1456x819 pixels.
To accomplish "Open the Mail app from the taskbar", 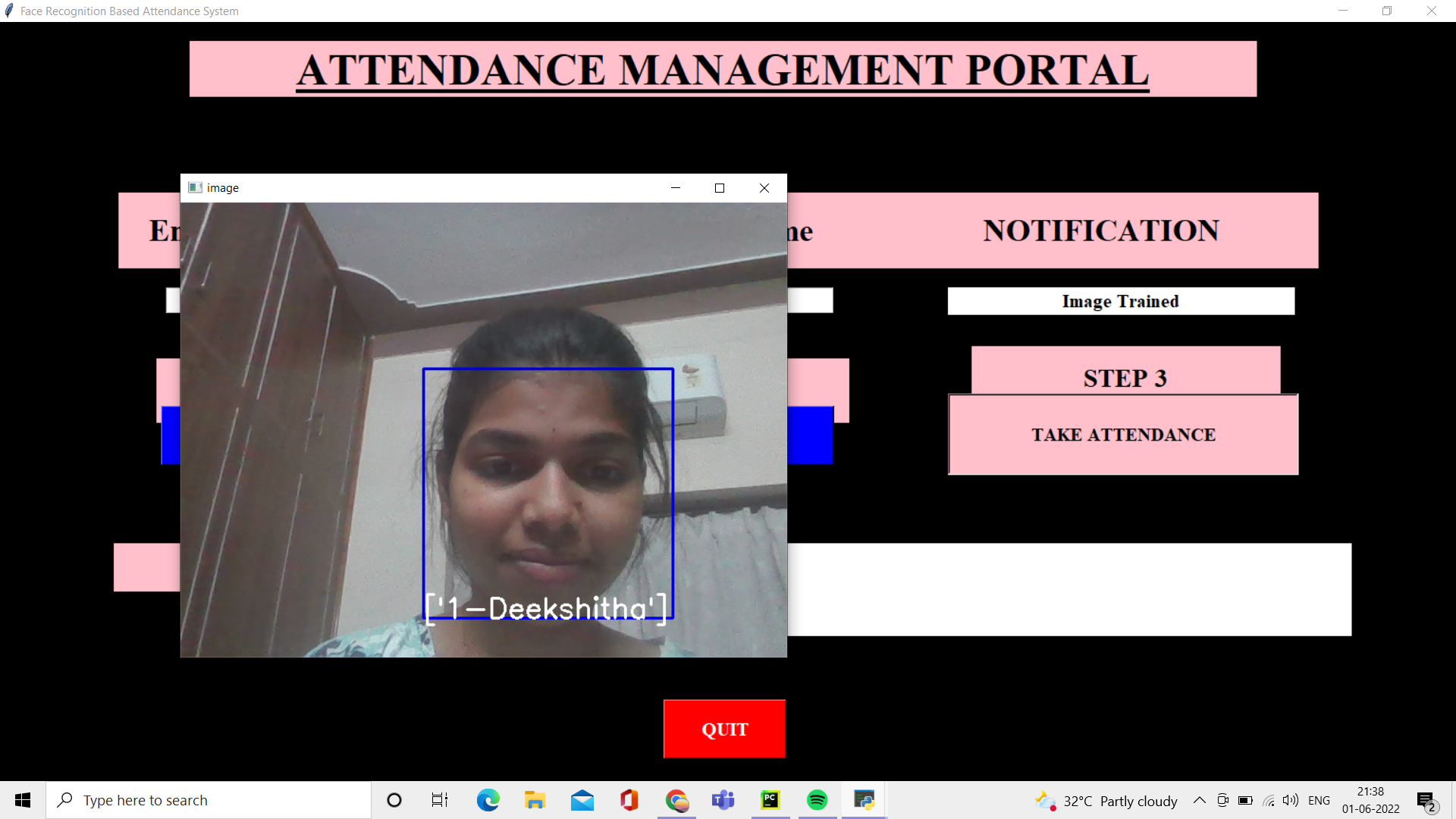I will [582, 800].
